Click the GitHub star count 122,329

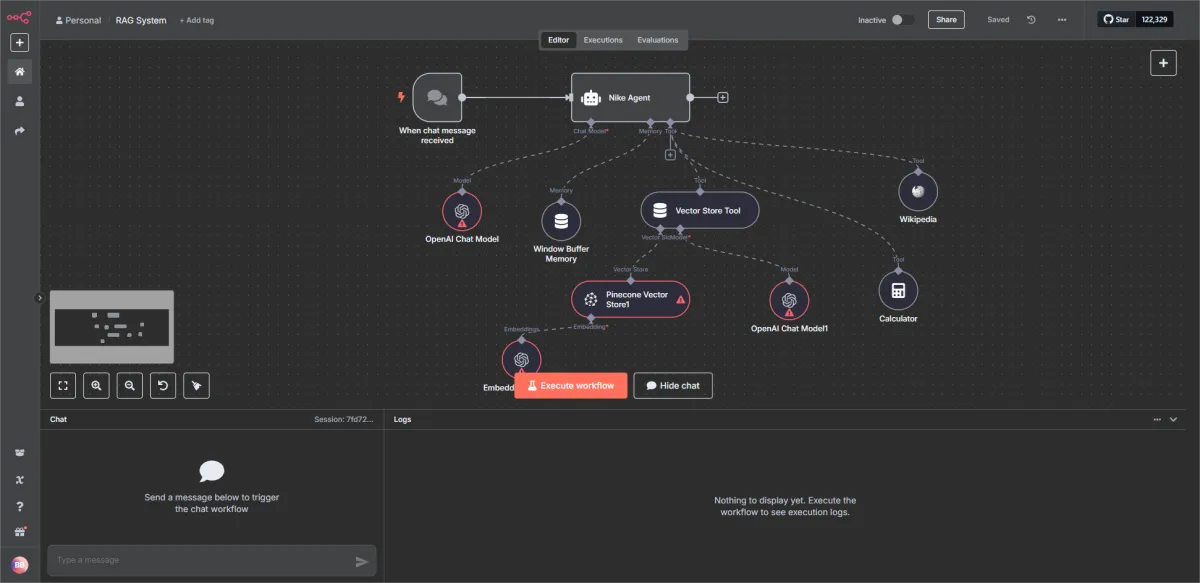pyautogui.click(x=1154, y=19)
